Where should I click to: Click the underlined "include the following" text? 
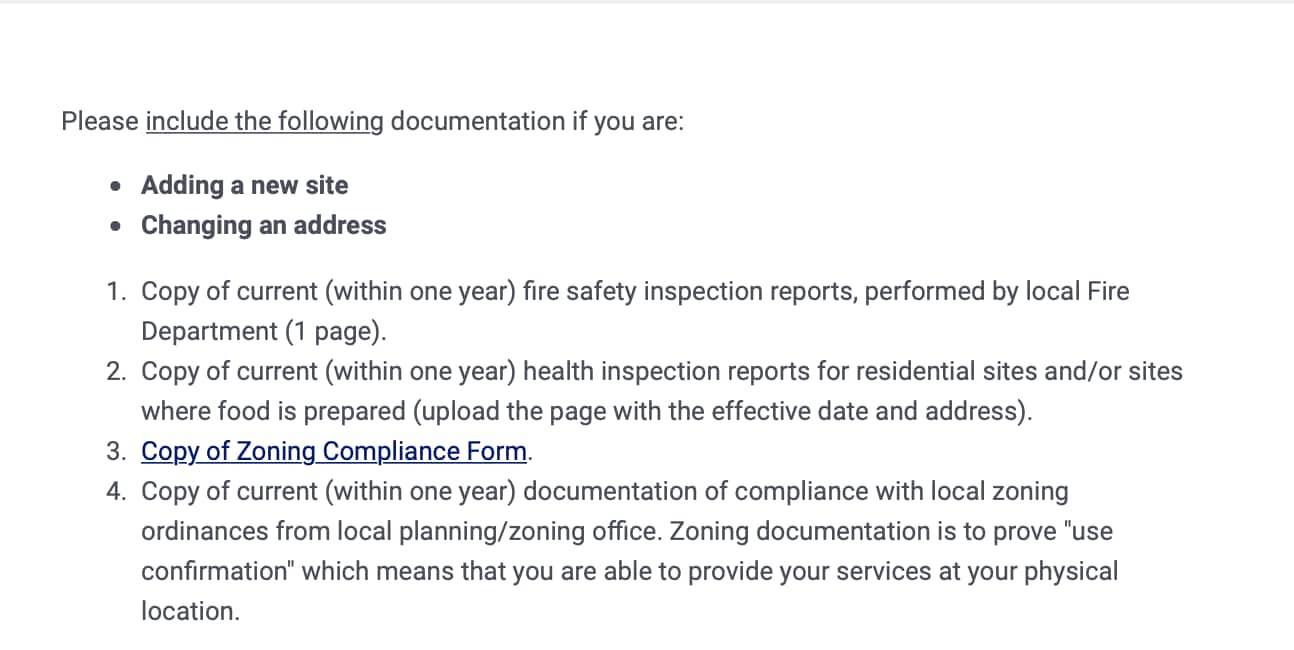[x=264, y=121]
